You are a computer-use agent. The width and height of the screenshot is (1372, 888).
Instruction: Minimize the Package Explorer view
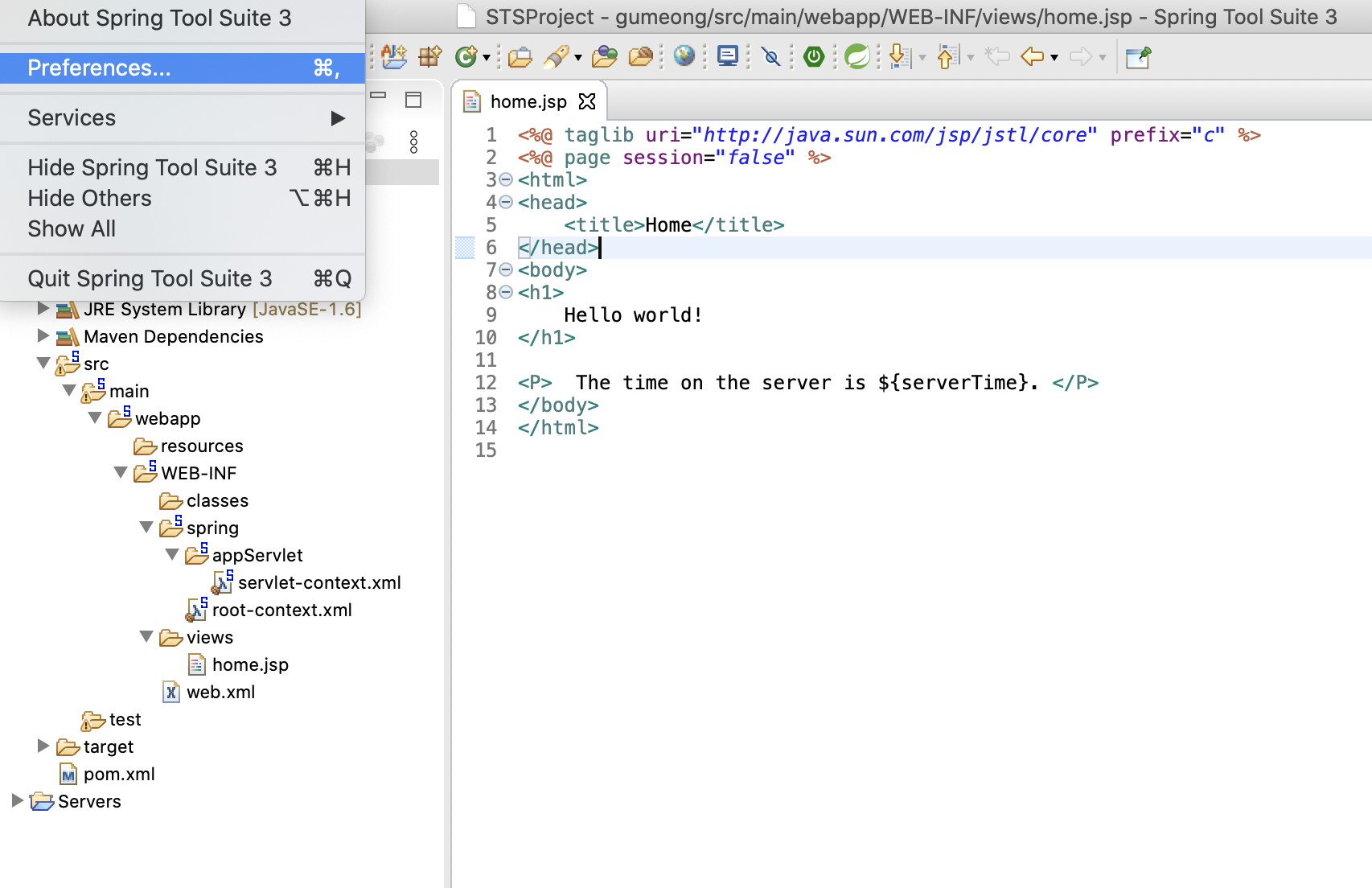click(378, 96)
